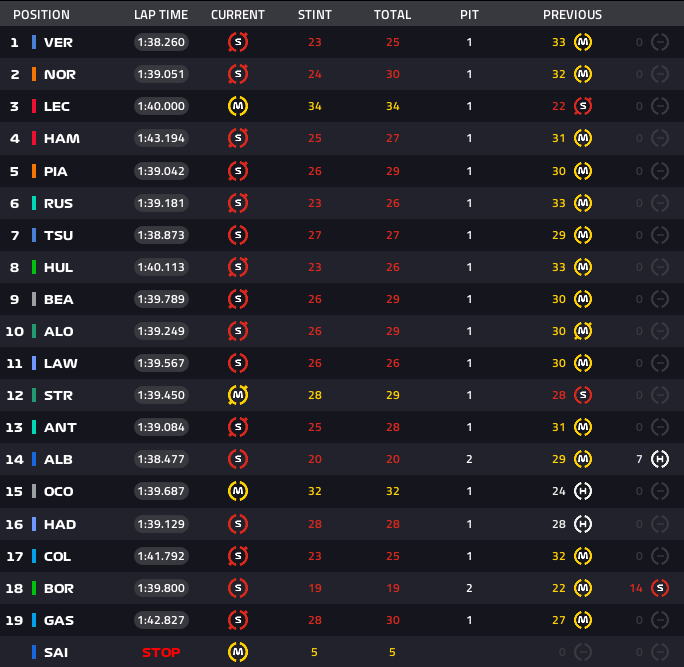Screen dimensions: 684x667
Task: Click ALB's pit stop count of 2
Action: coord(469,459)
